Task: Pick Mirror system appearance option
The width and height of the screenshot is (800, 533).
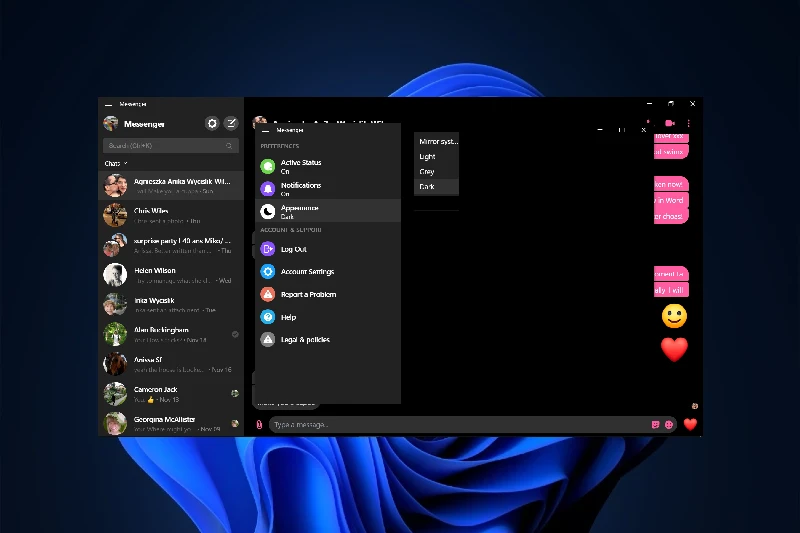Action: point(438,142)
